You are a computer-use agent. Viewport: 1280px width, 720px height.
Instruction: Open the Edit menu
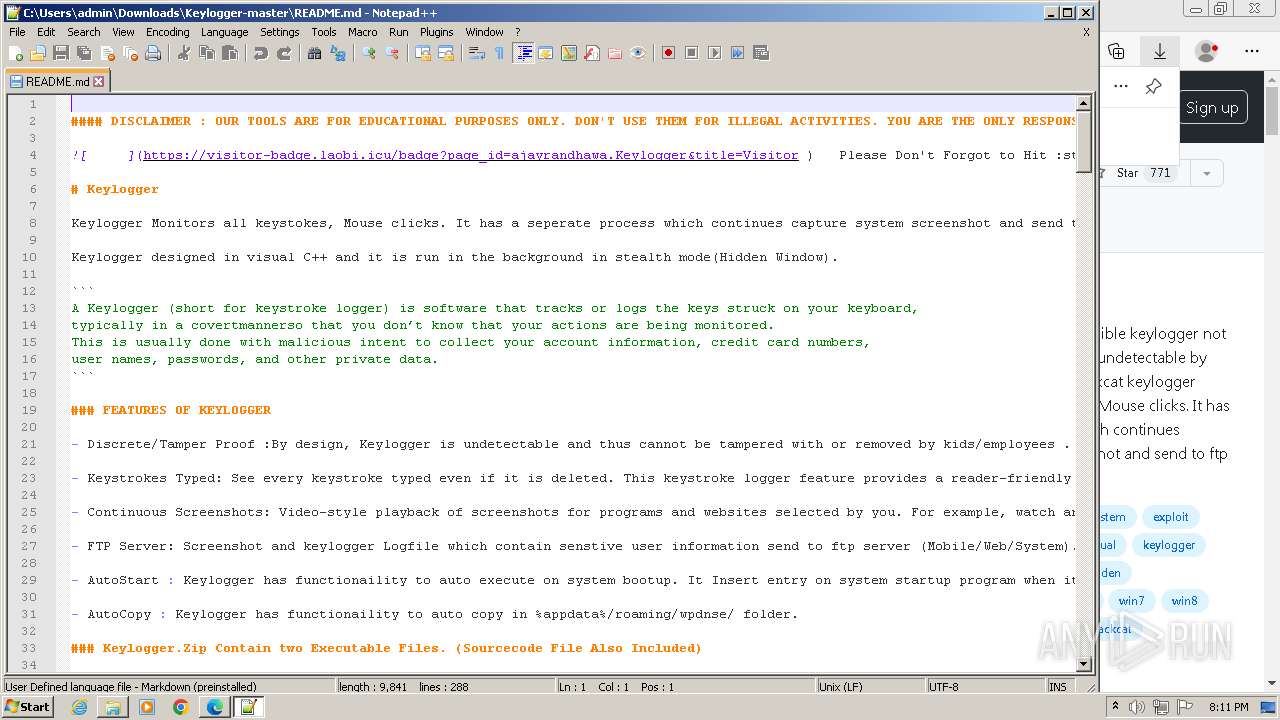[x=46, y=32]
